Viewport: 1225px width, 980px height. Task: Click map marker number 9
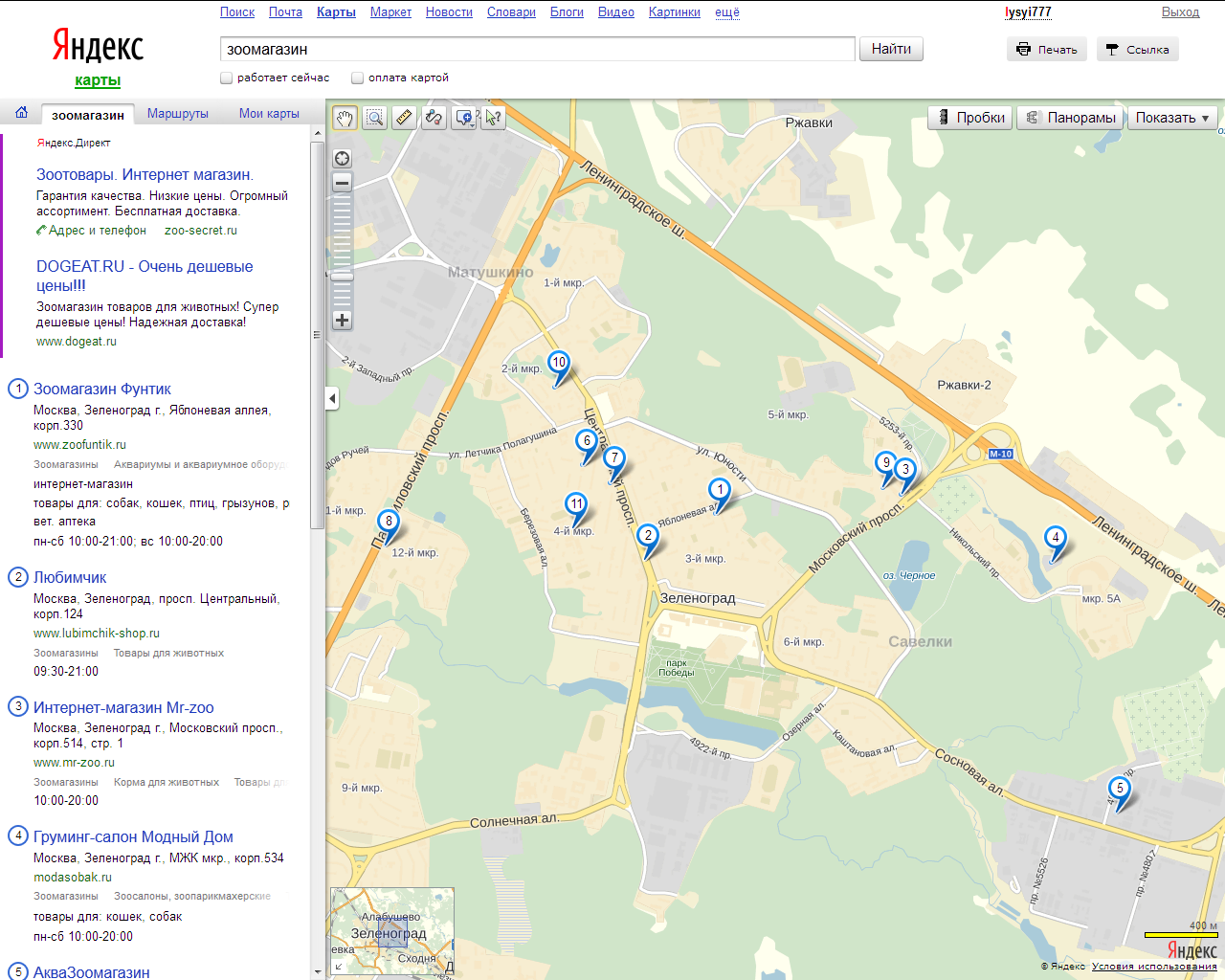tap(886, 463)
